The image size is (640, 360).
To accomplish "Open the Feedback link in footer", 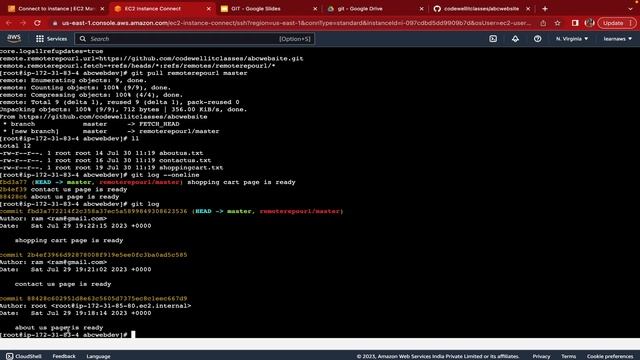I will (x=64, y=356).
